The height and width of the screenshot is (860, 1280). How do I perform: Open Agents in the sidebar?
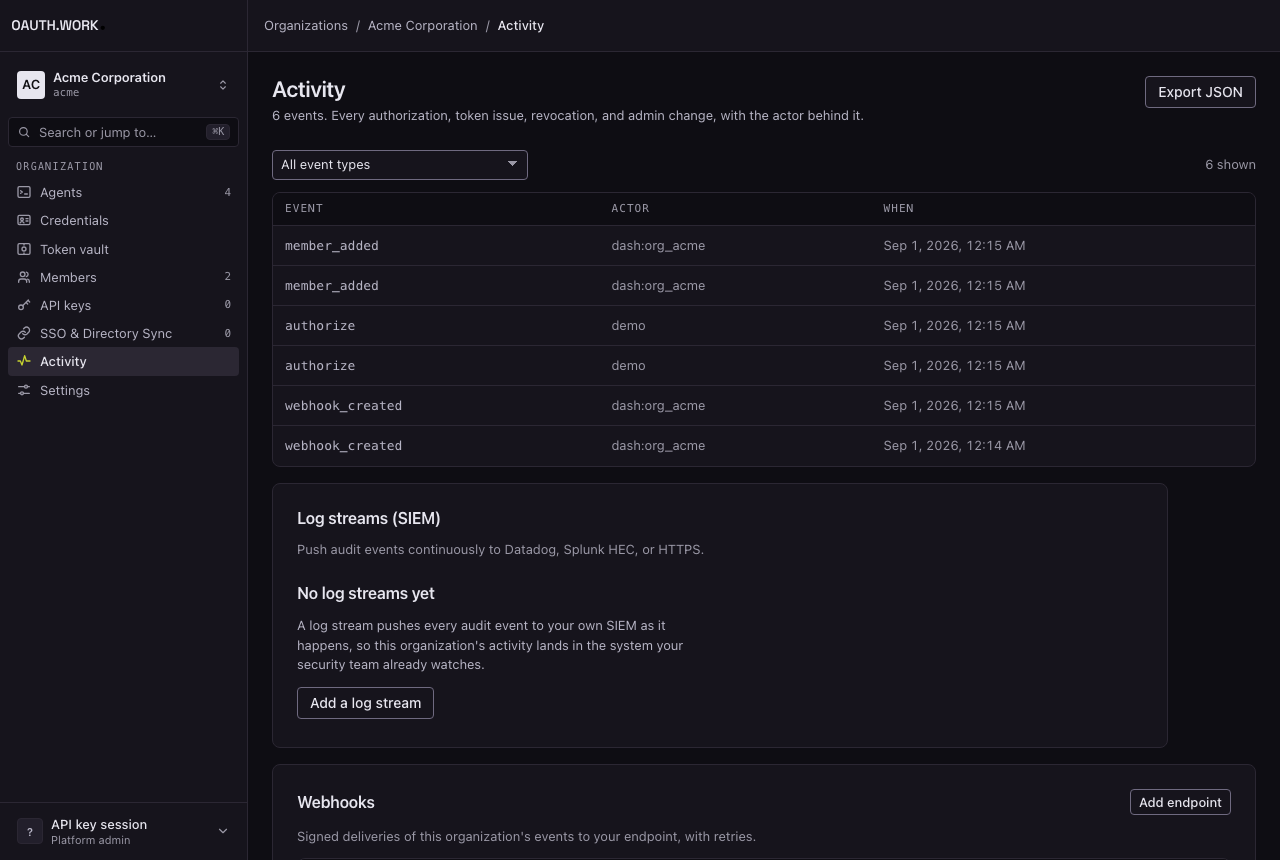pyautogui.click(x=123, y=192)
